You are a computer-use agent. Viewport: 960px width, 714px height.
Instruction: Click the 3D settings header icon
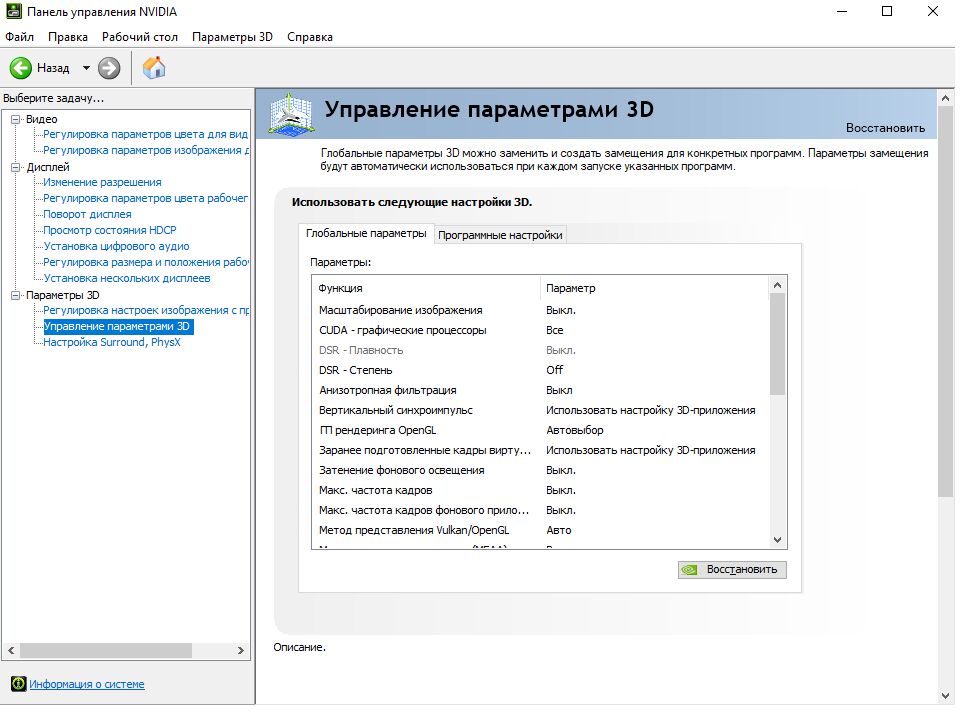(x=291, y=114)
